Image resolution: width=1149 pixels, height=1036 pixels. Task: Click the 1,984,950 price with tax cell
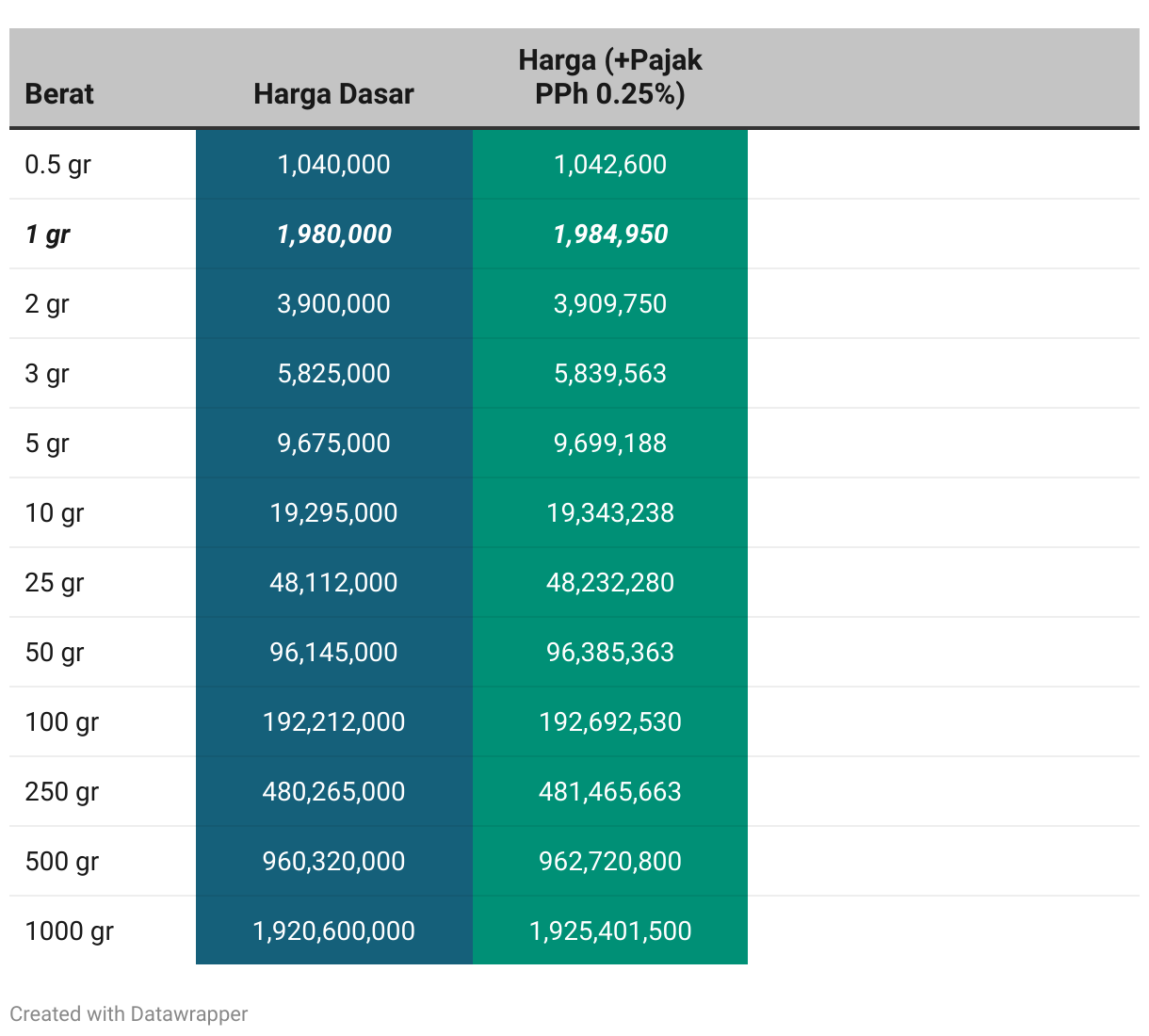point(609,235)
